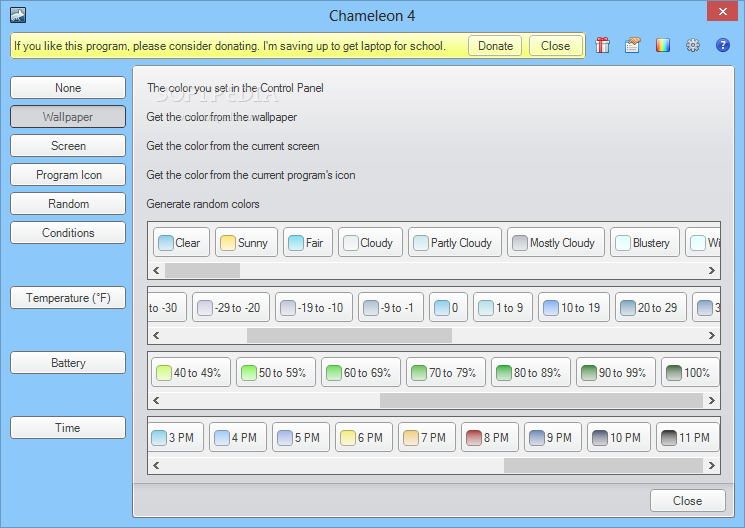Pick the 7 PM time color swatch
745x528 pixels.
coord(427,438)
